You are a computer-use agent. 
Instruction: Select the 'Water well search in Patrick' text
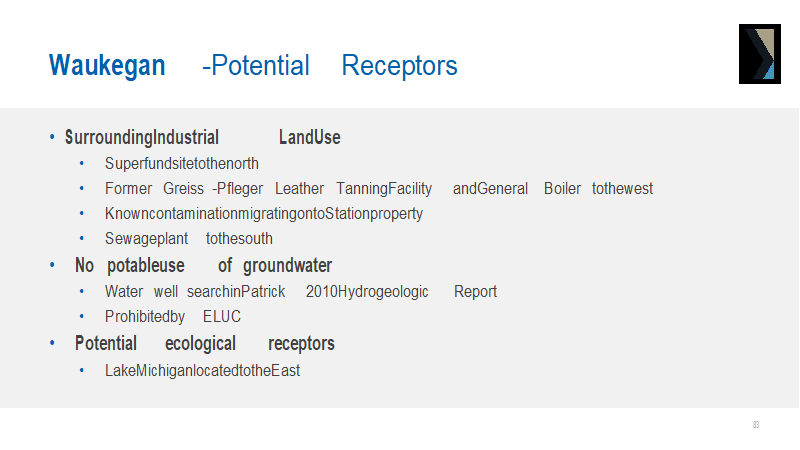pos(194,292)
